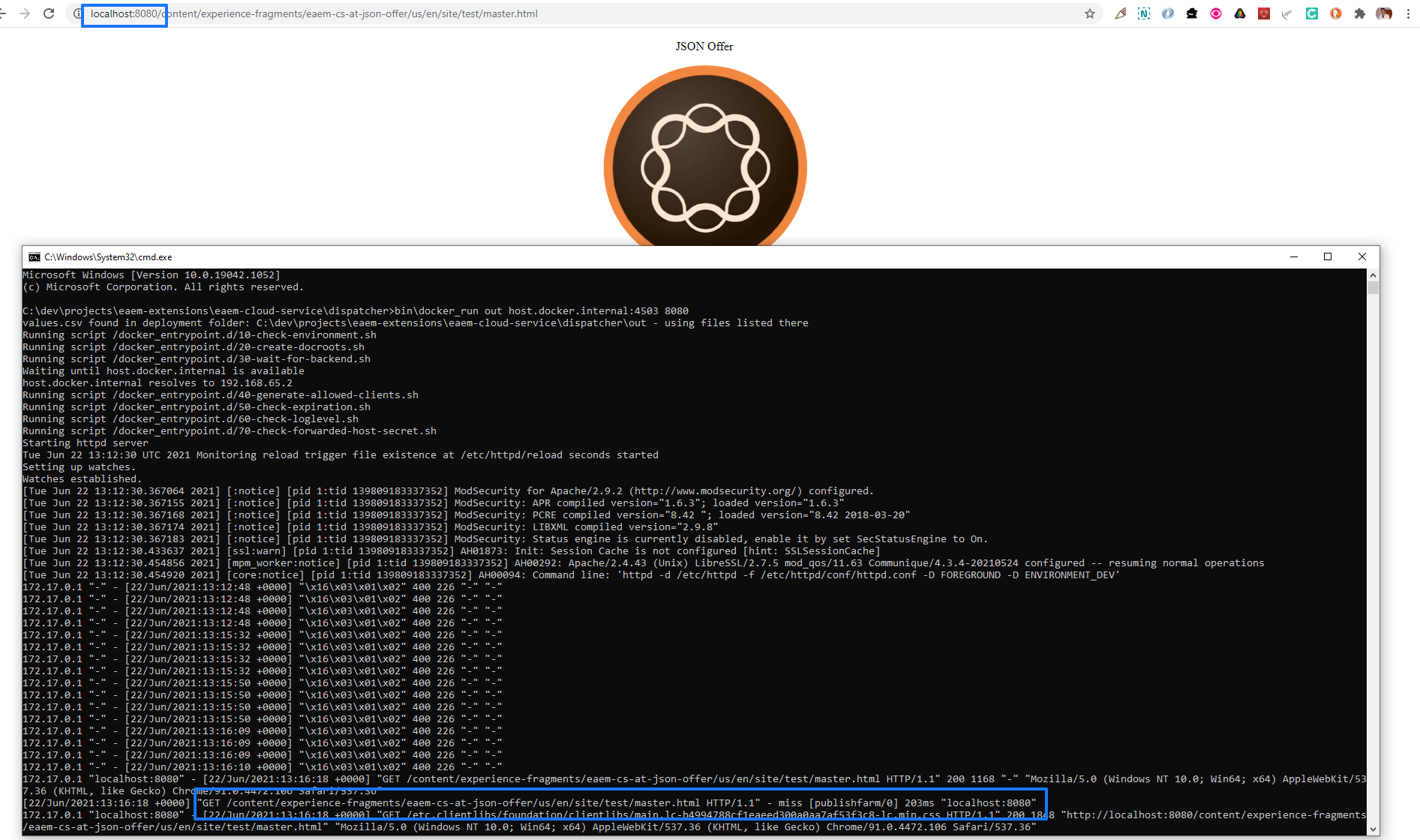The image size is (1420, 840).
Task: Click the JSON Offer heading text
Action: (x=704, y=46)
